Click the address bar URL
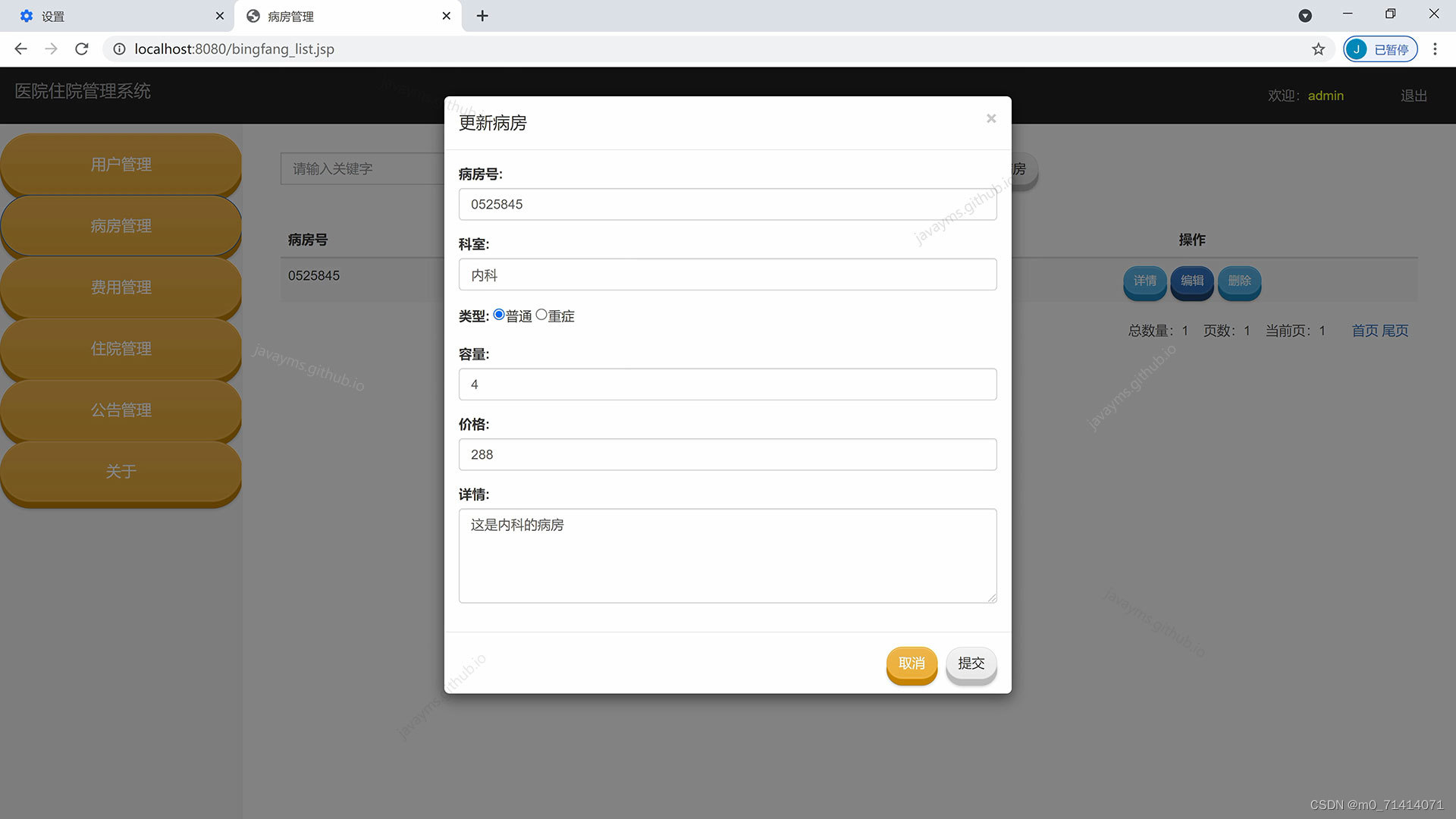This screenshot has width=1456, height=819. 234,49
